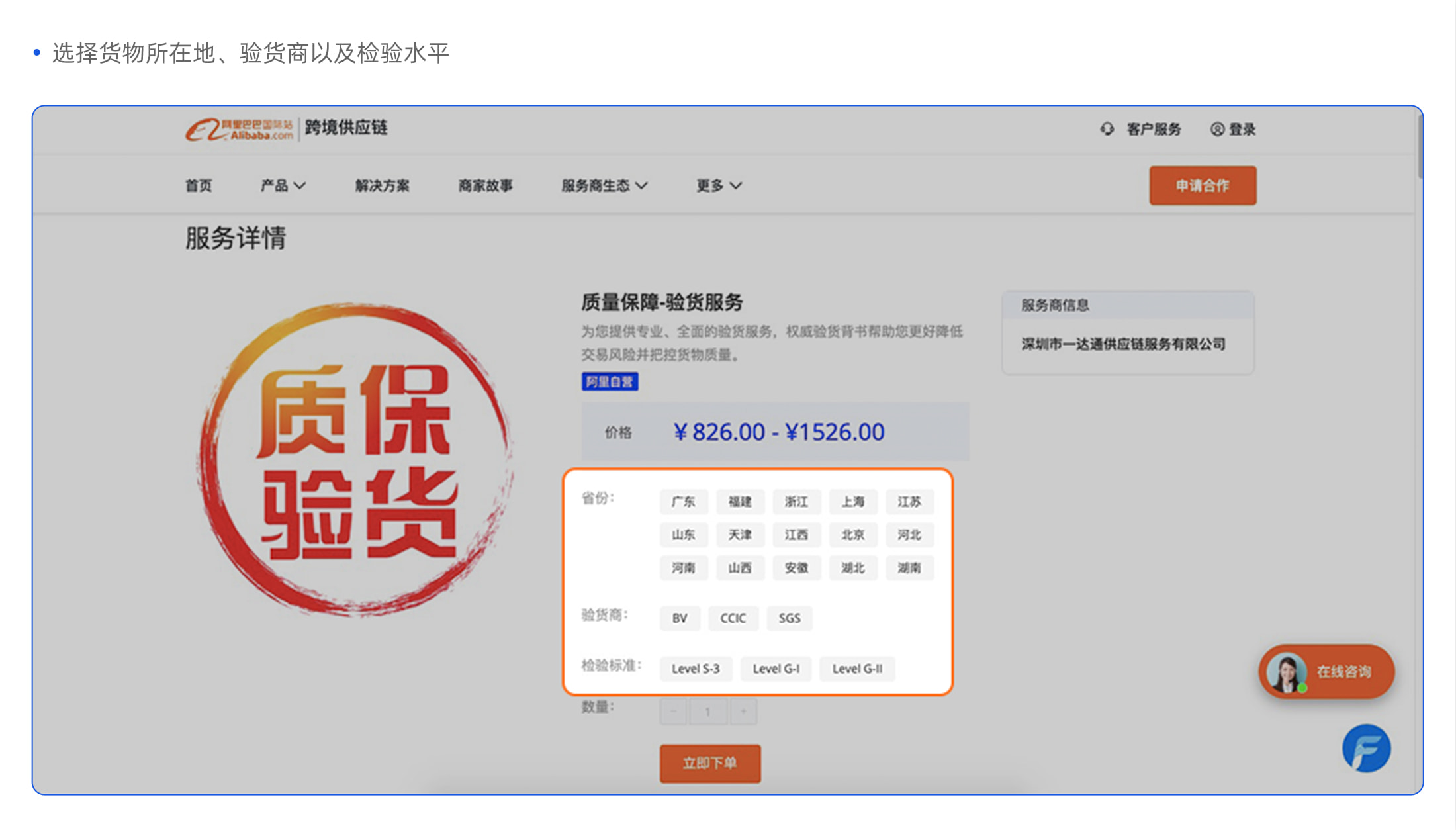Expand the 产品 dropdown menu
The width and height of the screenshot is (1456, 830).
[x=283, y=186]
